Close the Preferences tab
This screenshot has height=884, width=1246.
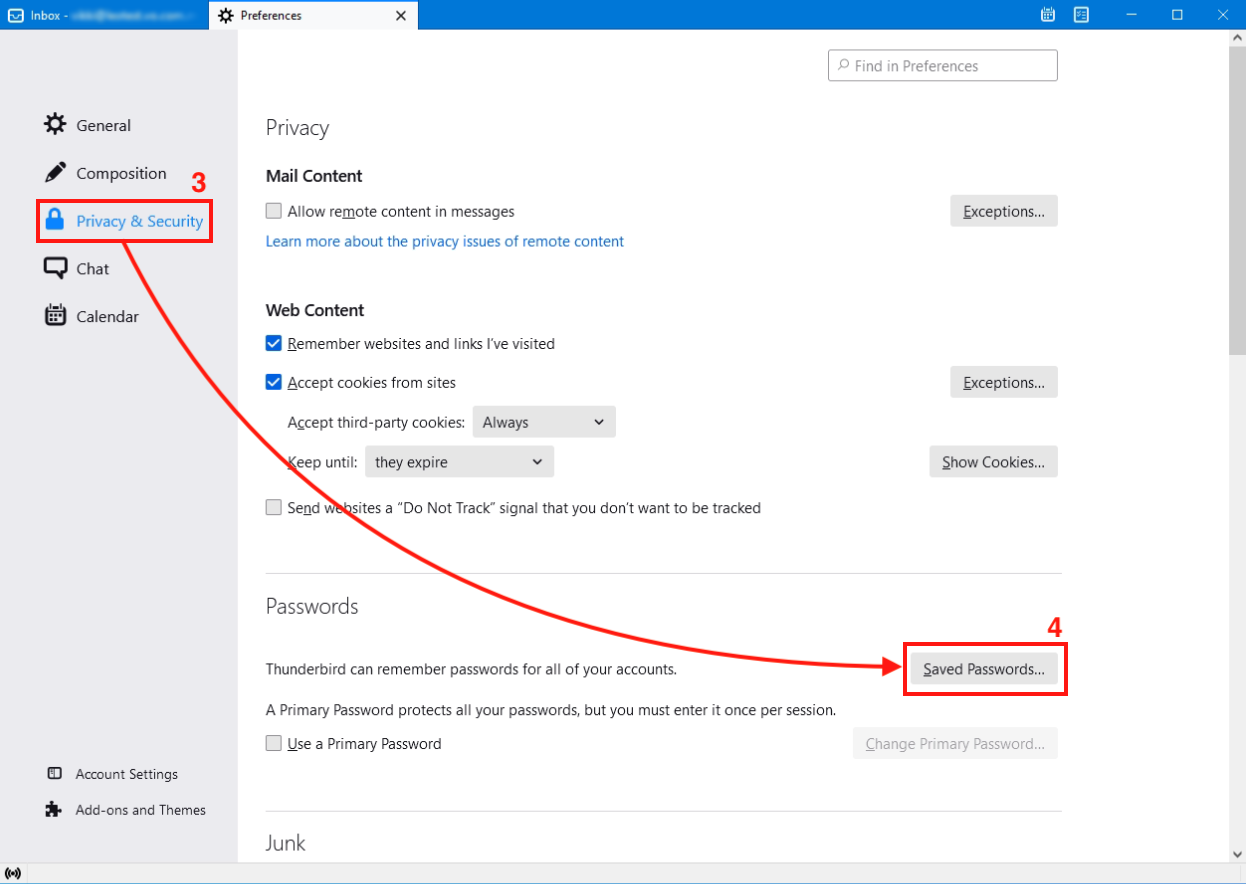pyautogui.click(x=401, y=15)
